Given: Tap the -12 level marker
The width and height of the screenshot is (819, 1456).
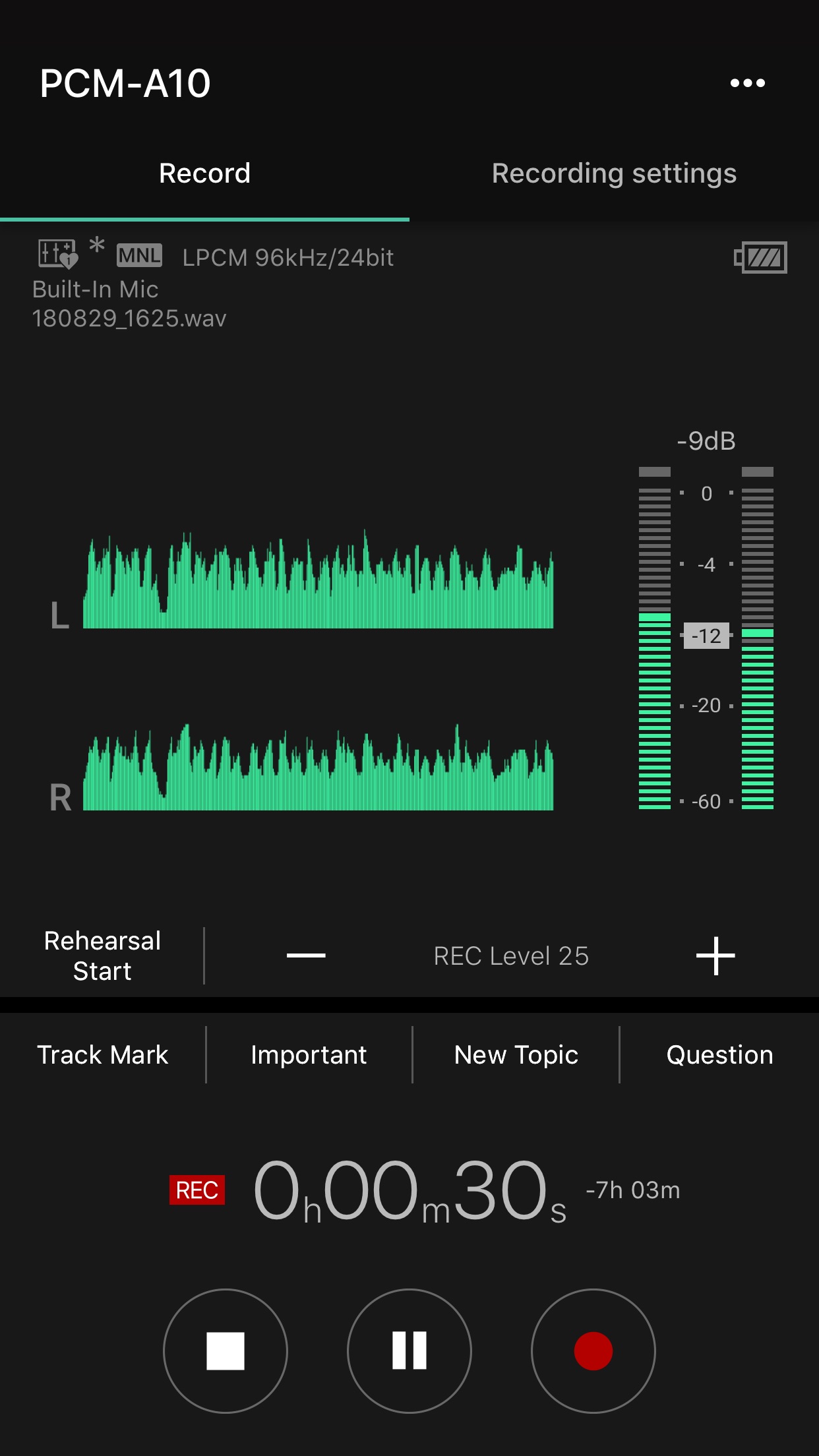Looking at the screenshot, I should [x=706, y=636].
